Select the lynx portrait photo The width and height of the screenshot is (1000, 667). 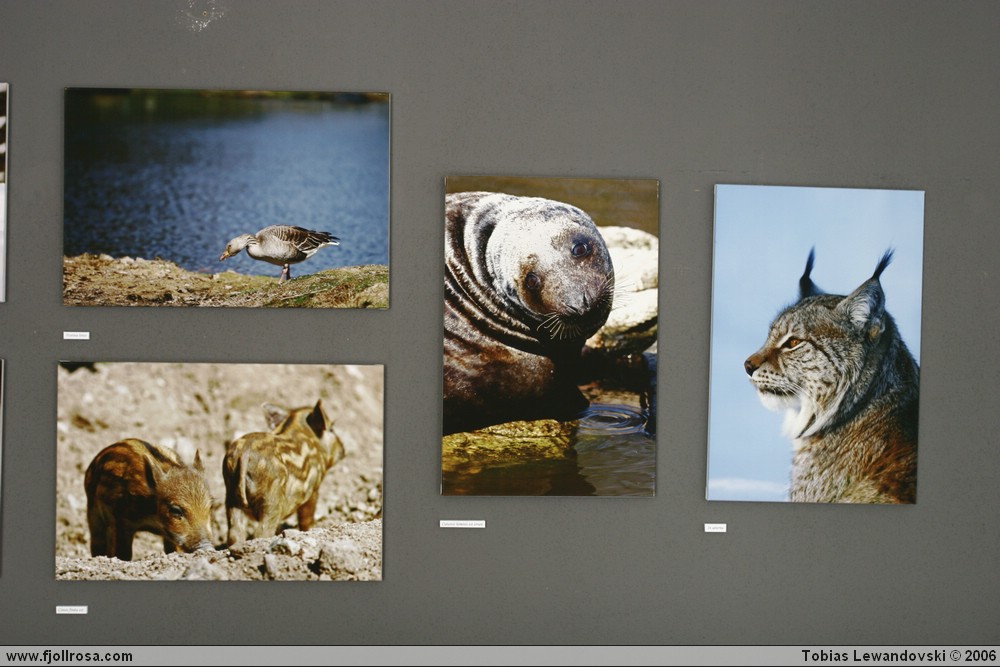[x=814, y=344]
